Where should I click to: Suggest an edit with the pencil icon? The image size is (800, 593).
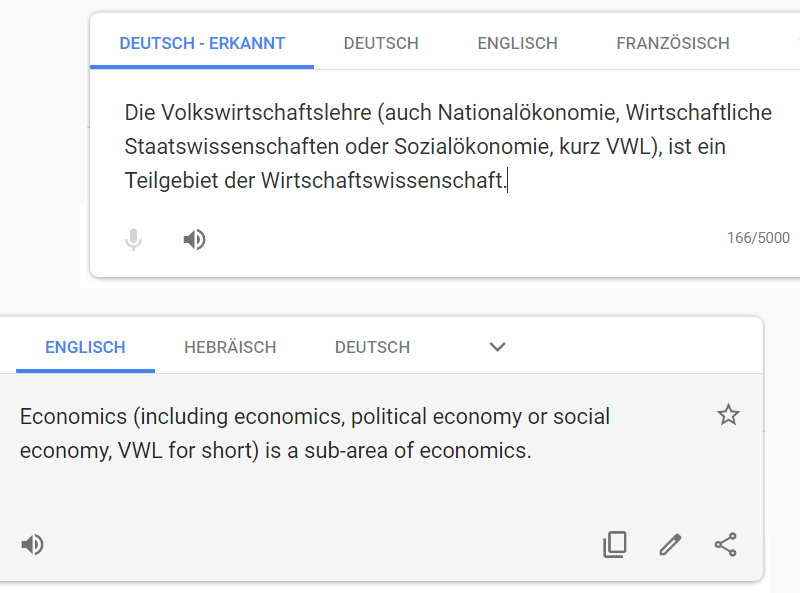click(x=670, y=545)
